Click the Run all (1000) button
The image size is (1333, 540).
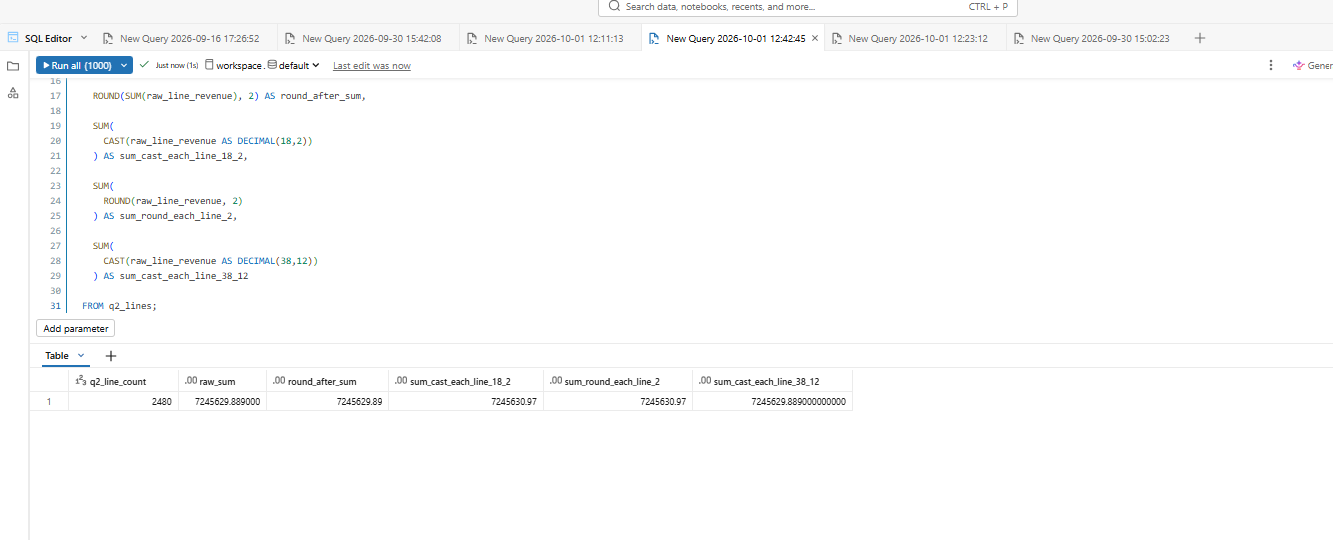pos(76,65)
